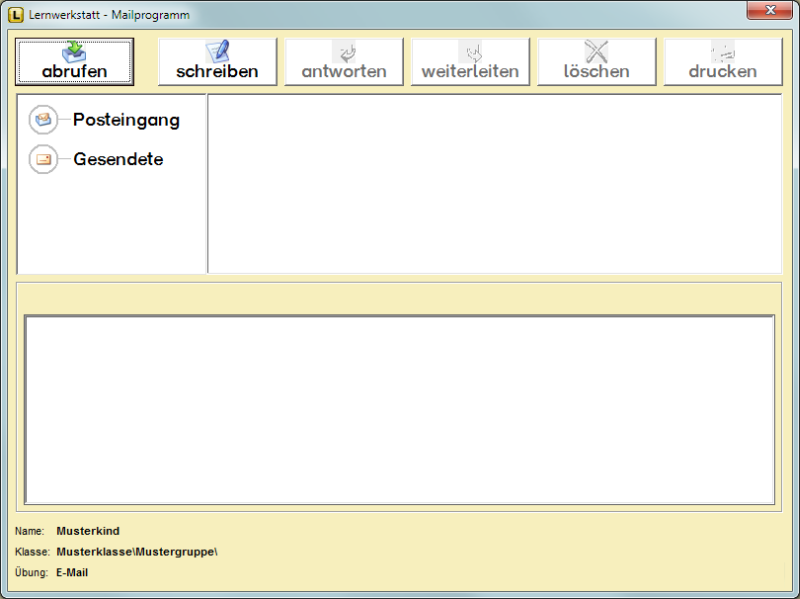Click the printer icon above drucken
The height and width of the screenshot is (599, 800).
point(722,52)
